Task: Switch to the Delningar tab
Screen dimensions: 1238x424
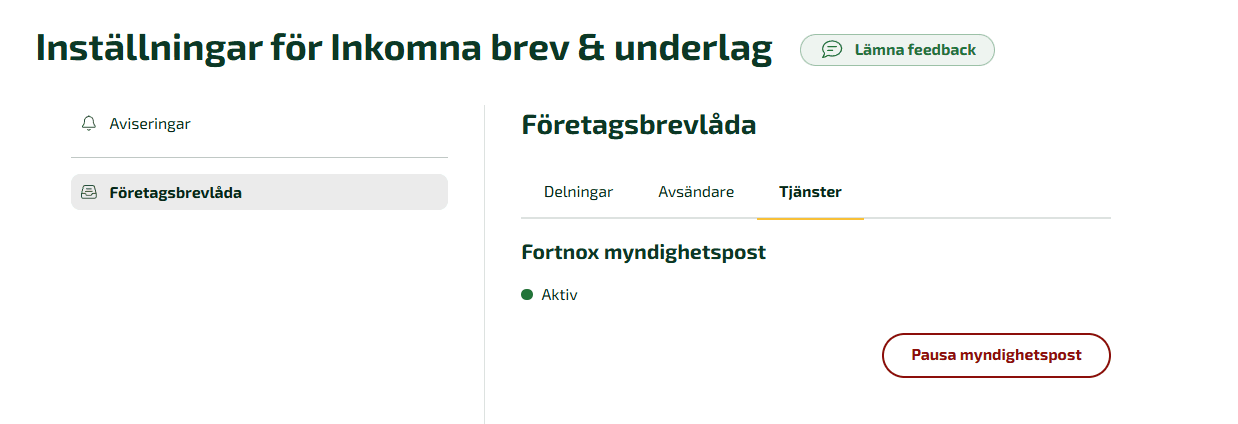Action: [578, 192]
